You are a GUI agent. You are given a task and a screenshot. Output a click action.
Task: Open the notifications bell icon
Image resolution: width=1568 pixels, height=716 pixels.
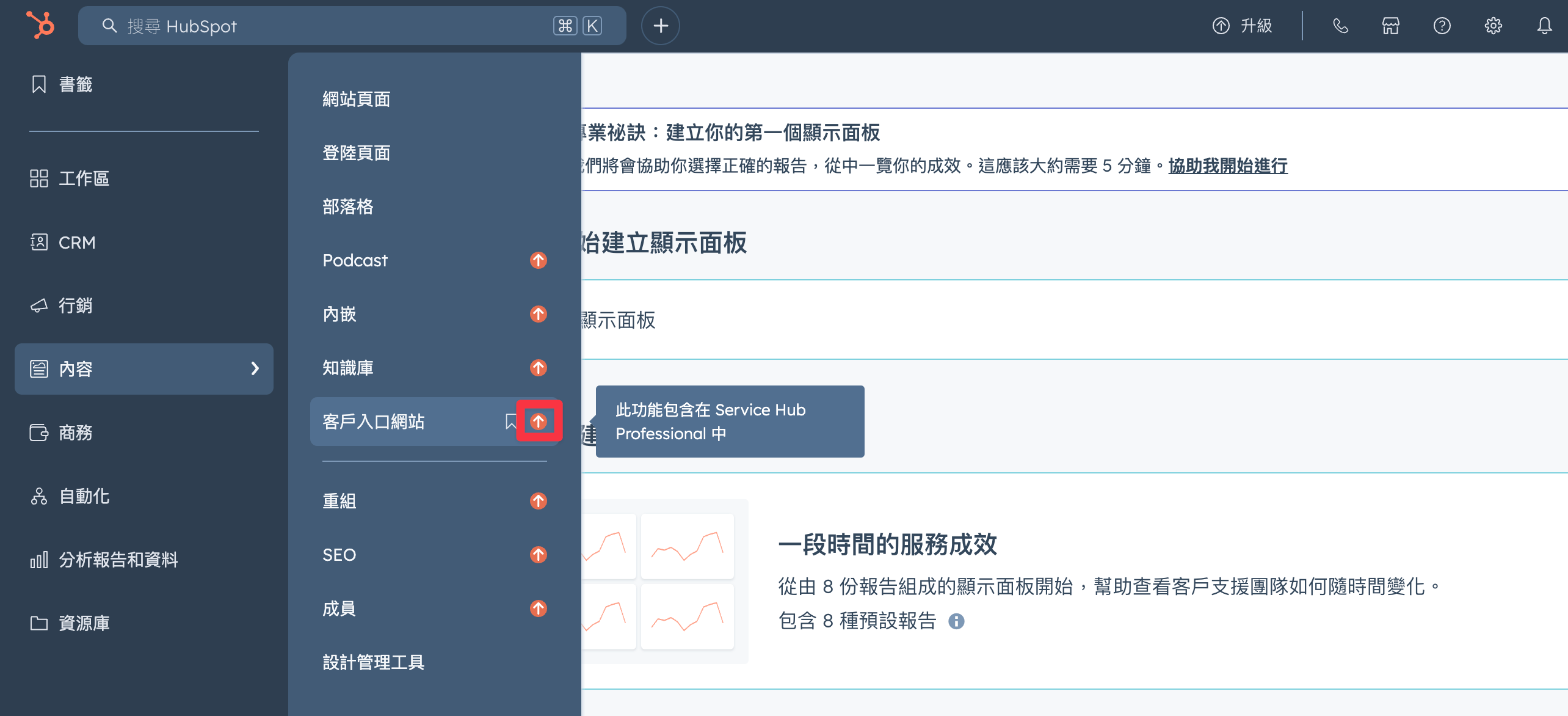1545,26
